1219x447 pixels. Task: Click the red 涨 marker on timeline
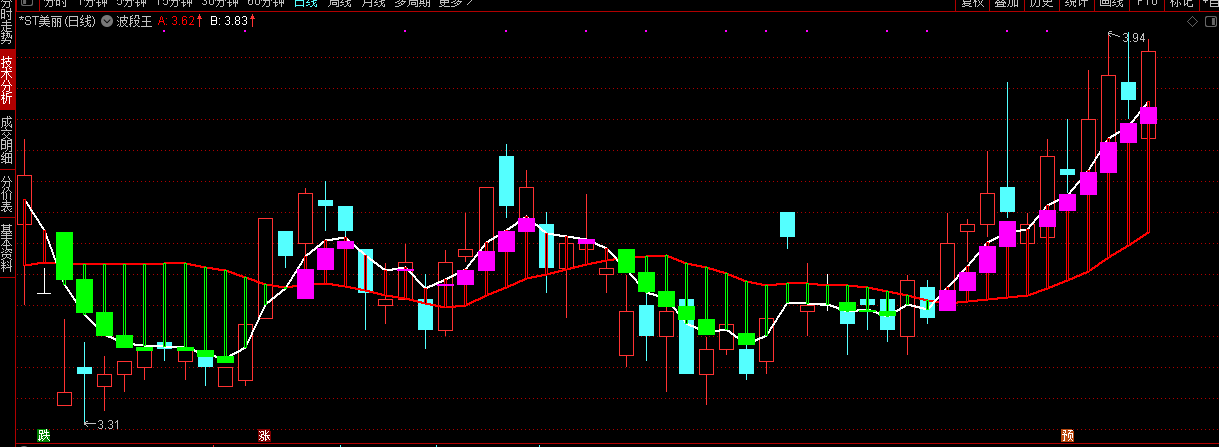265,436
